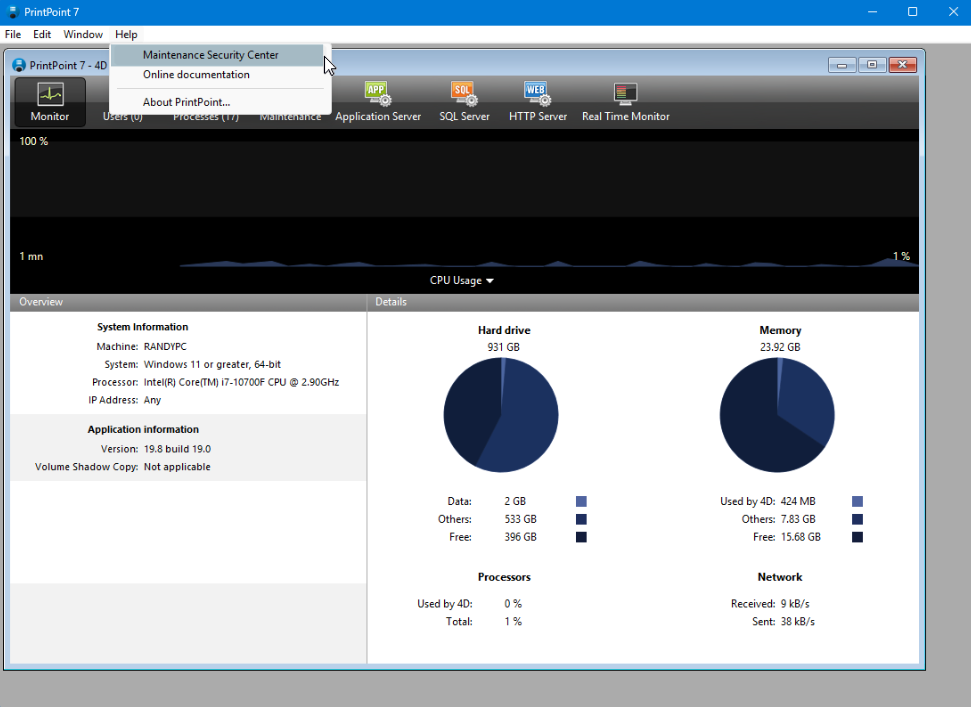
Task: Click the IP Address value 'Any'
Action: point(152,401)
